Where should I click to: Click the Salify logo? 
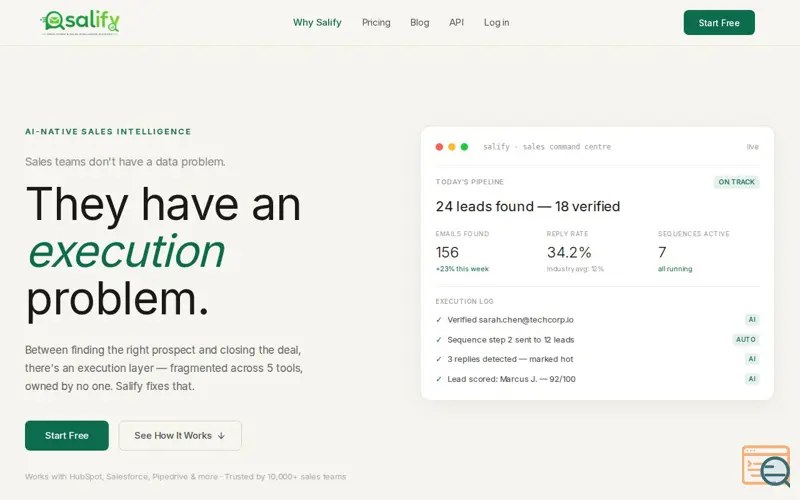click(x=80, y=22)
